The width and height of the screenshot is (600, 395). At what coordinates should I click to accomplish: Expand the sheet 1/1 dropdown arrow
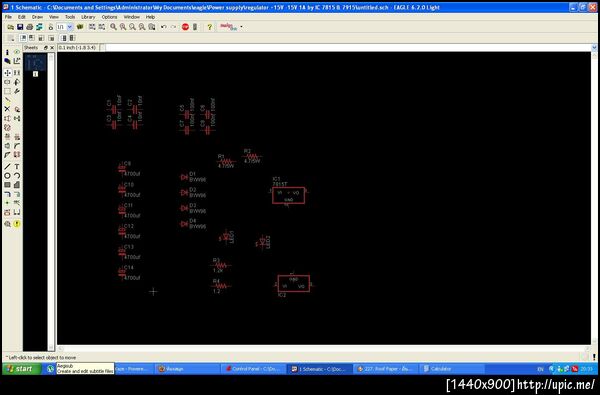click(70, 27)
